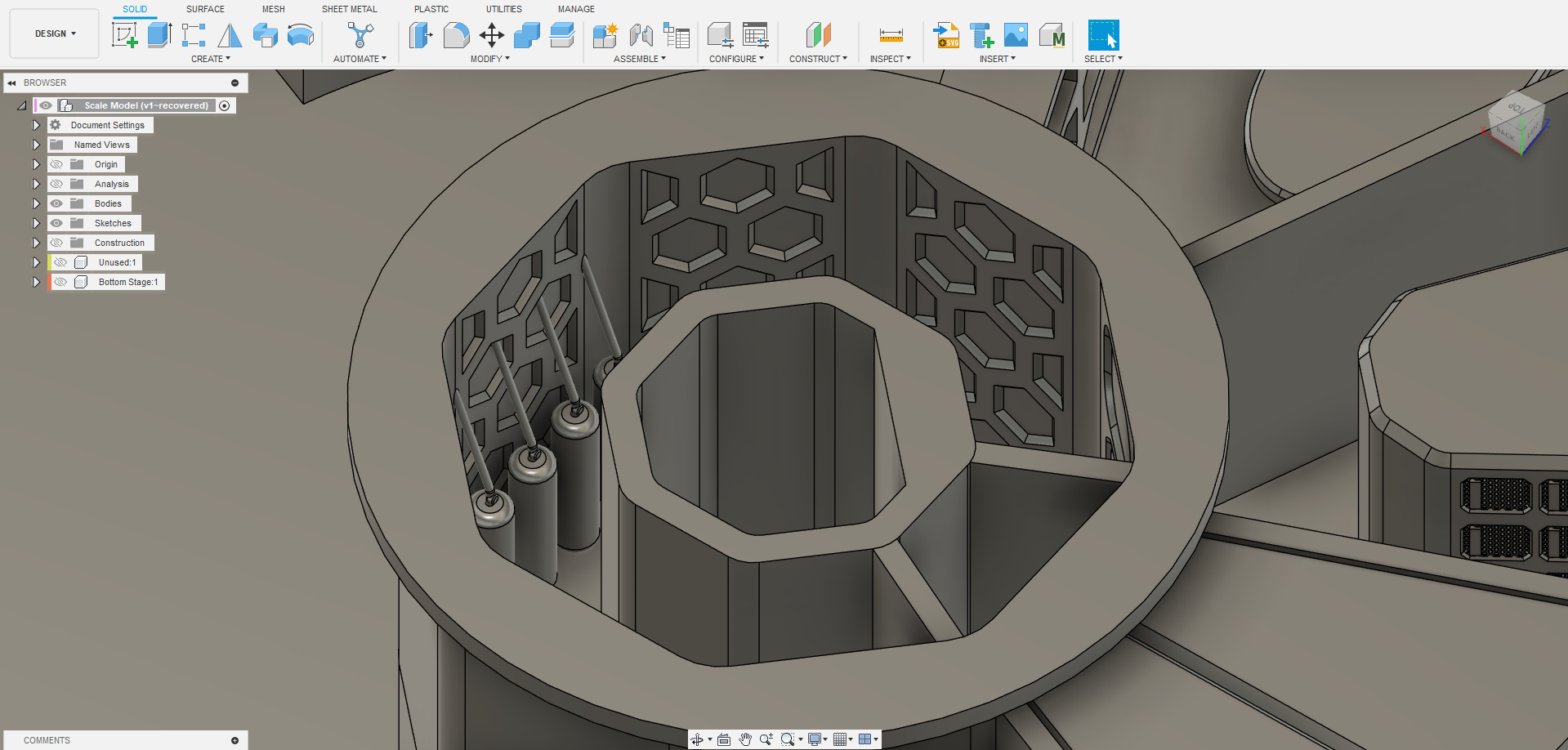1568x750 pixels.
Task: Activate the Move/Copy arrows icon
Action: (x=491, y=35)
